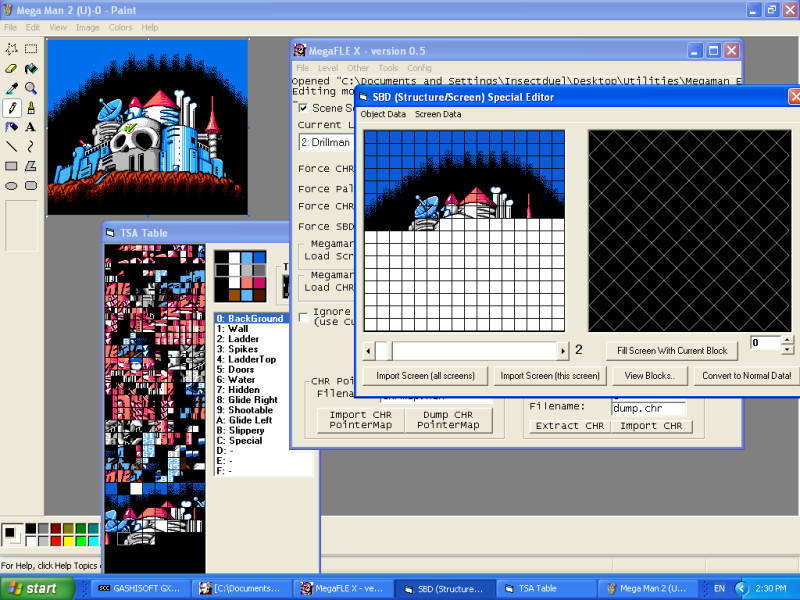Screen dimensions: 800x600
Task: Pick the black color in Paint palette
Action: [31, 529]
